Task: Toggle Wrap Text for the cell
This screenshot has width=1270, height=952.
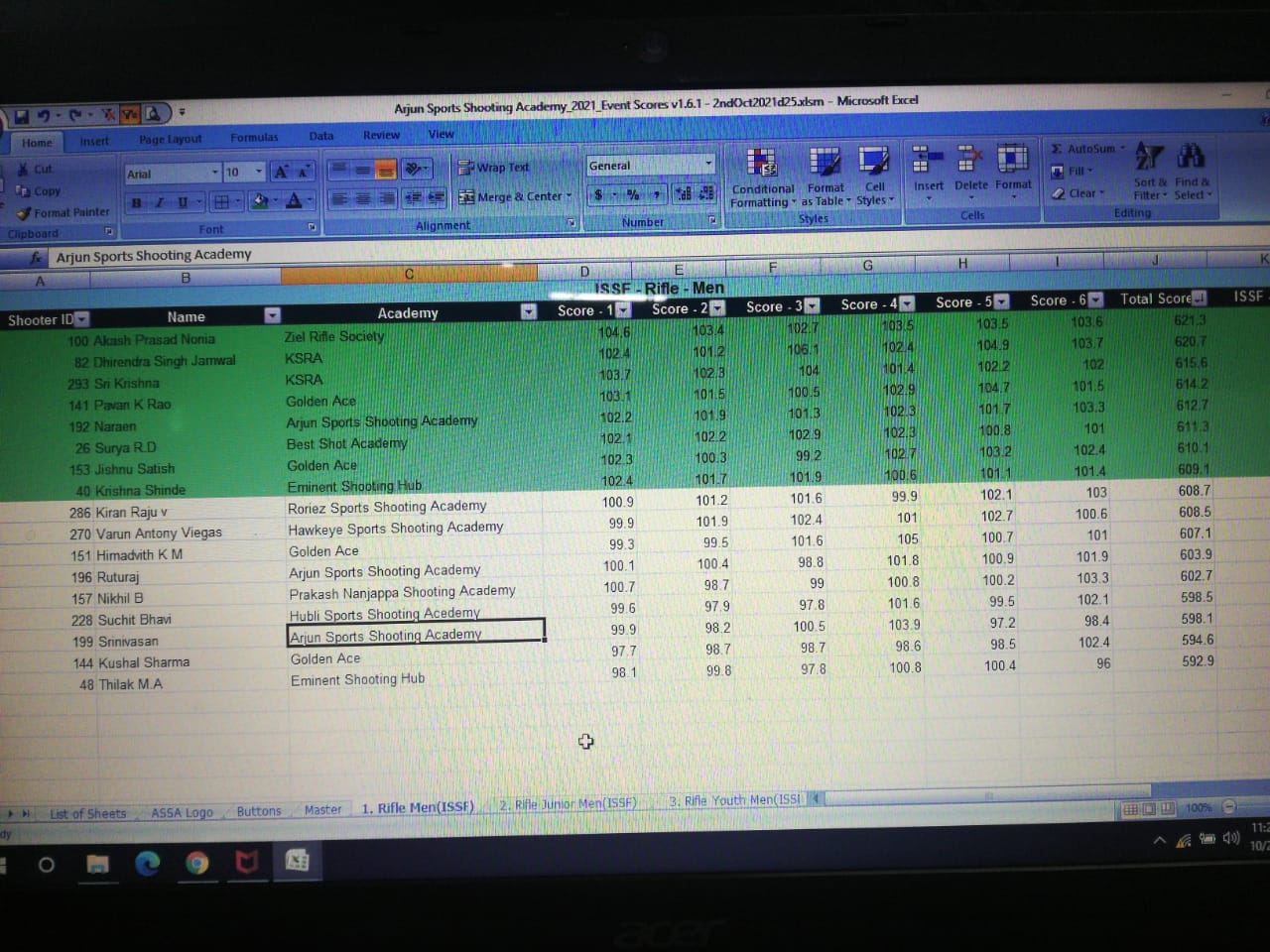Action: [x=493, y=168]
